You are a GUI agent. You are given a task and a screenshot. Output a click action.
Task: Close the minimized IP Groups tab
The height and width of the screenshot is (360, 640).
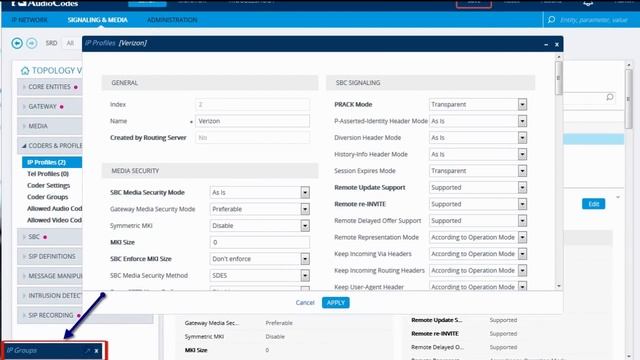(96, 351)
